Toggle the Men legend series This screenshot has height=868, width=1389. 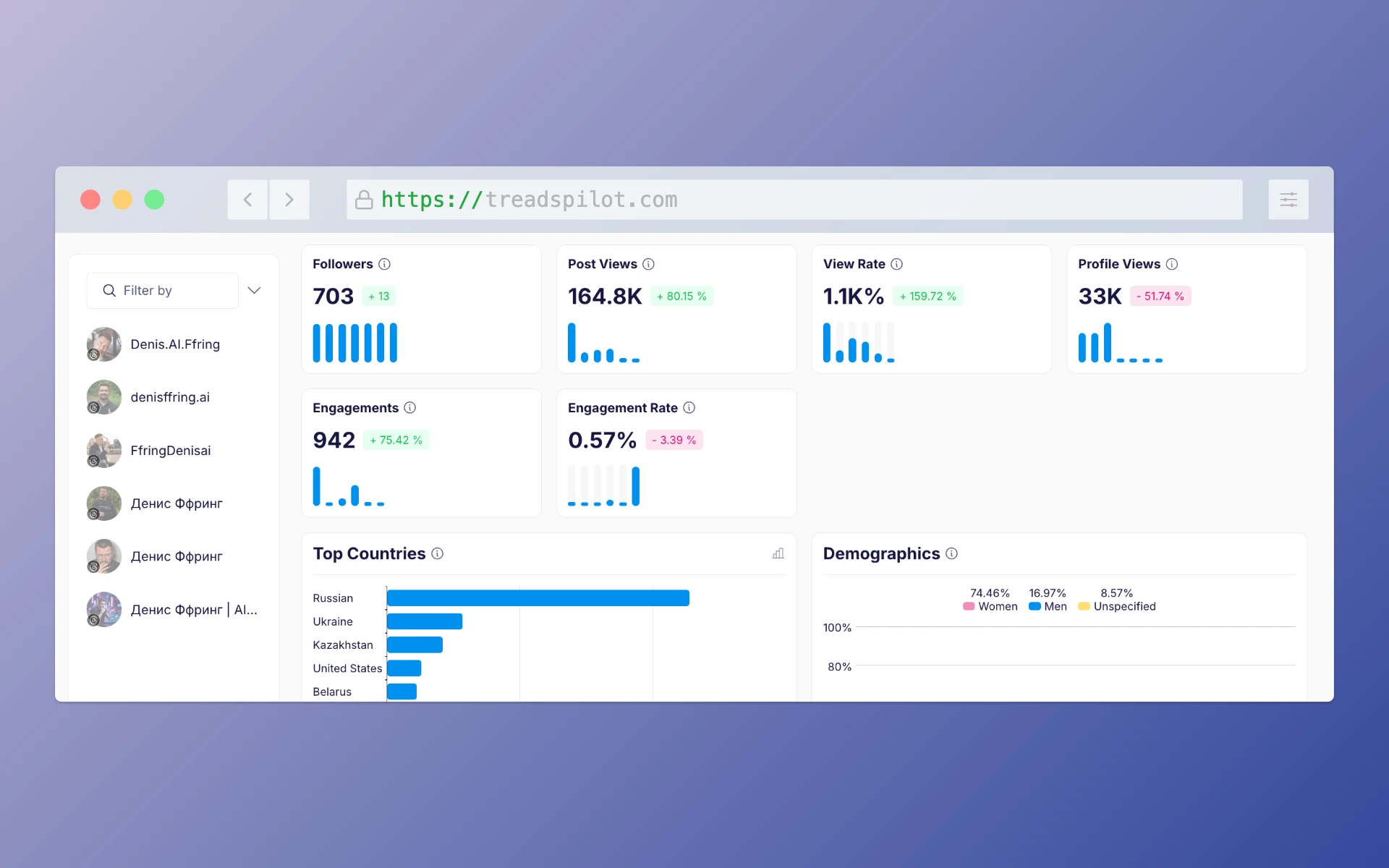point(1048,606)
